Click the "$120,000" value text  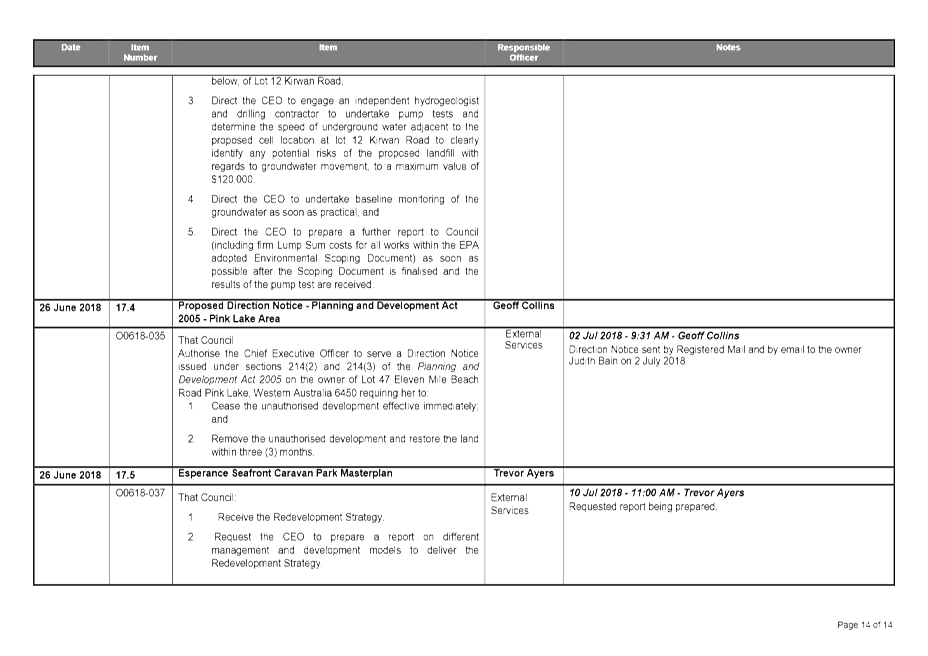(x=233, y=179)
